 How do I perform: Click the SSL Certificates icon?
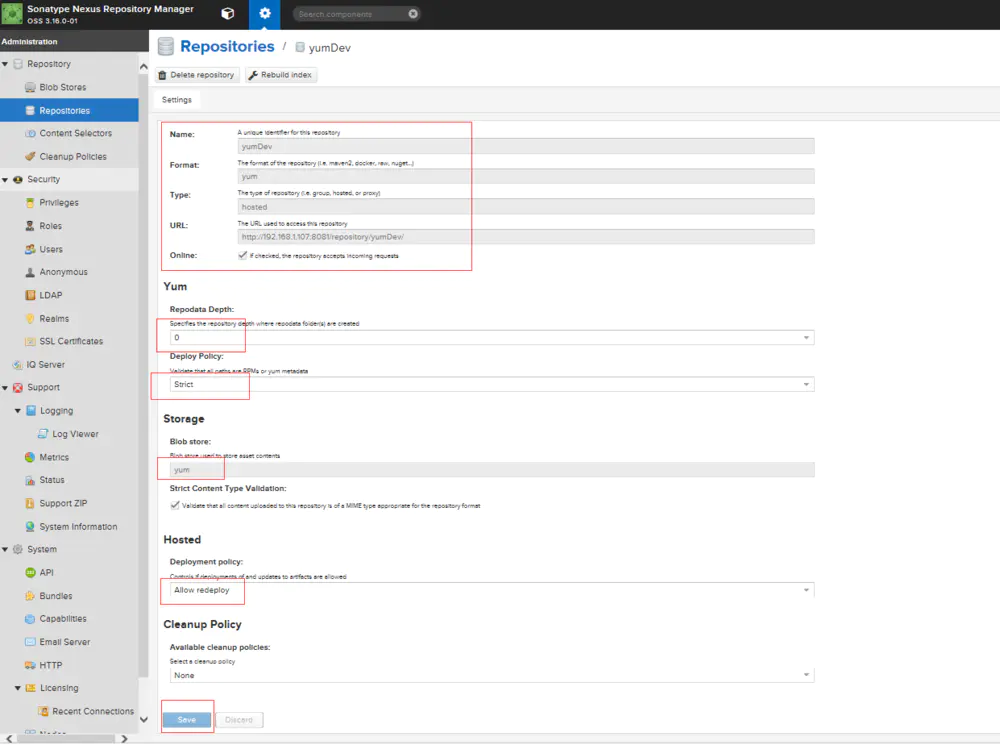coord(30,341)
